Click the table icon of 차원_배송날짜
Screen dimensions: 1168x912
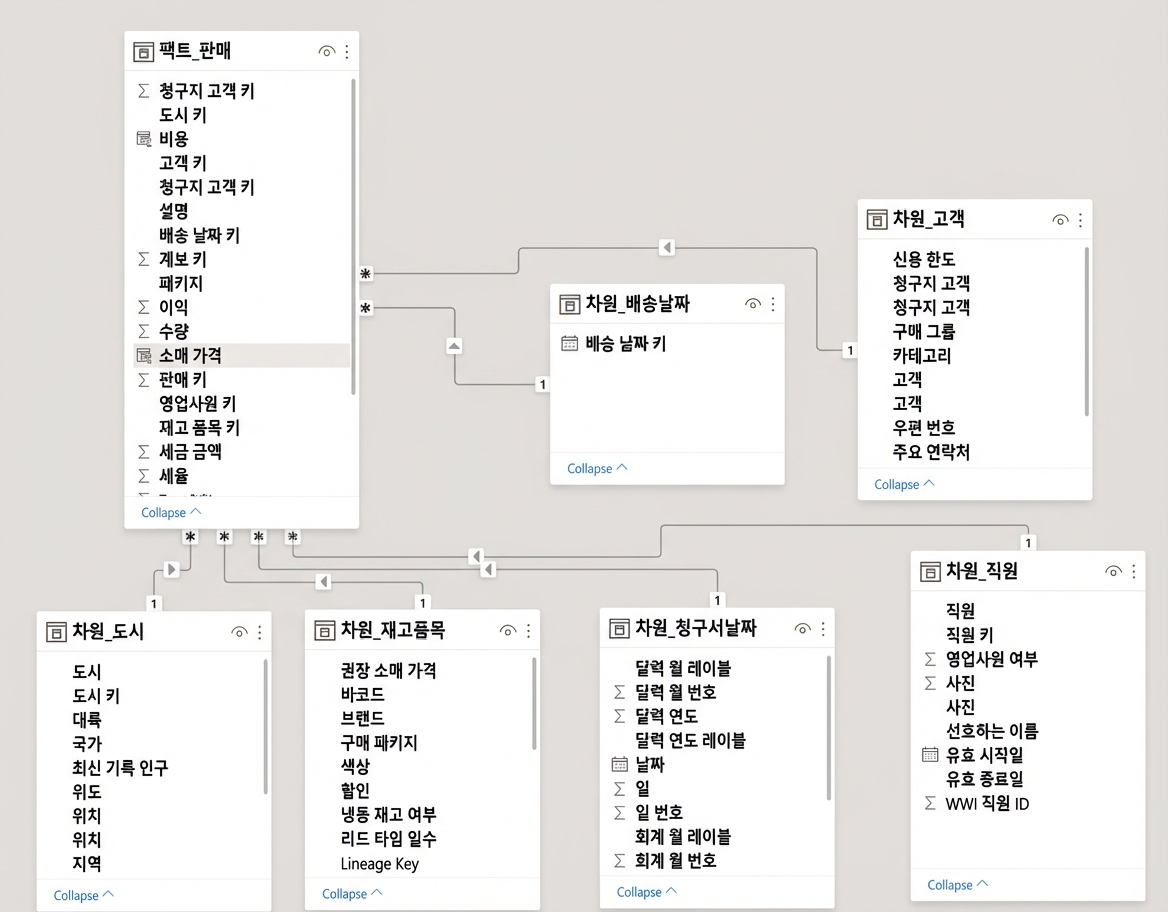click(570, 304)
